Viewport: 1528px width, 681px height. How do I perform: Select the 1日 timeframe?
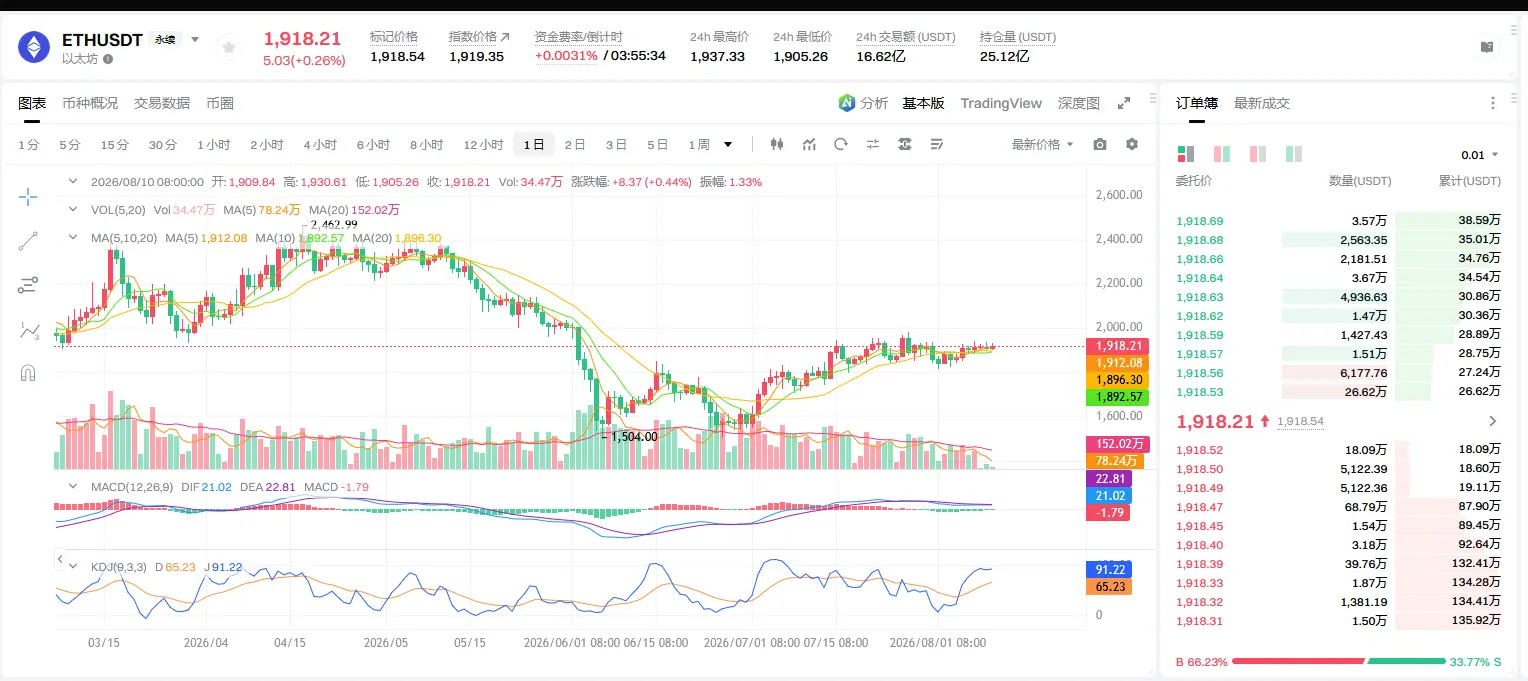[534, 144]
